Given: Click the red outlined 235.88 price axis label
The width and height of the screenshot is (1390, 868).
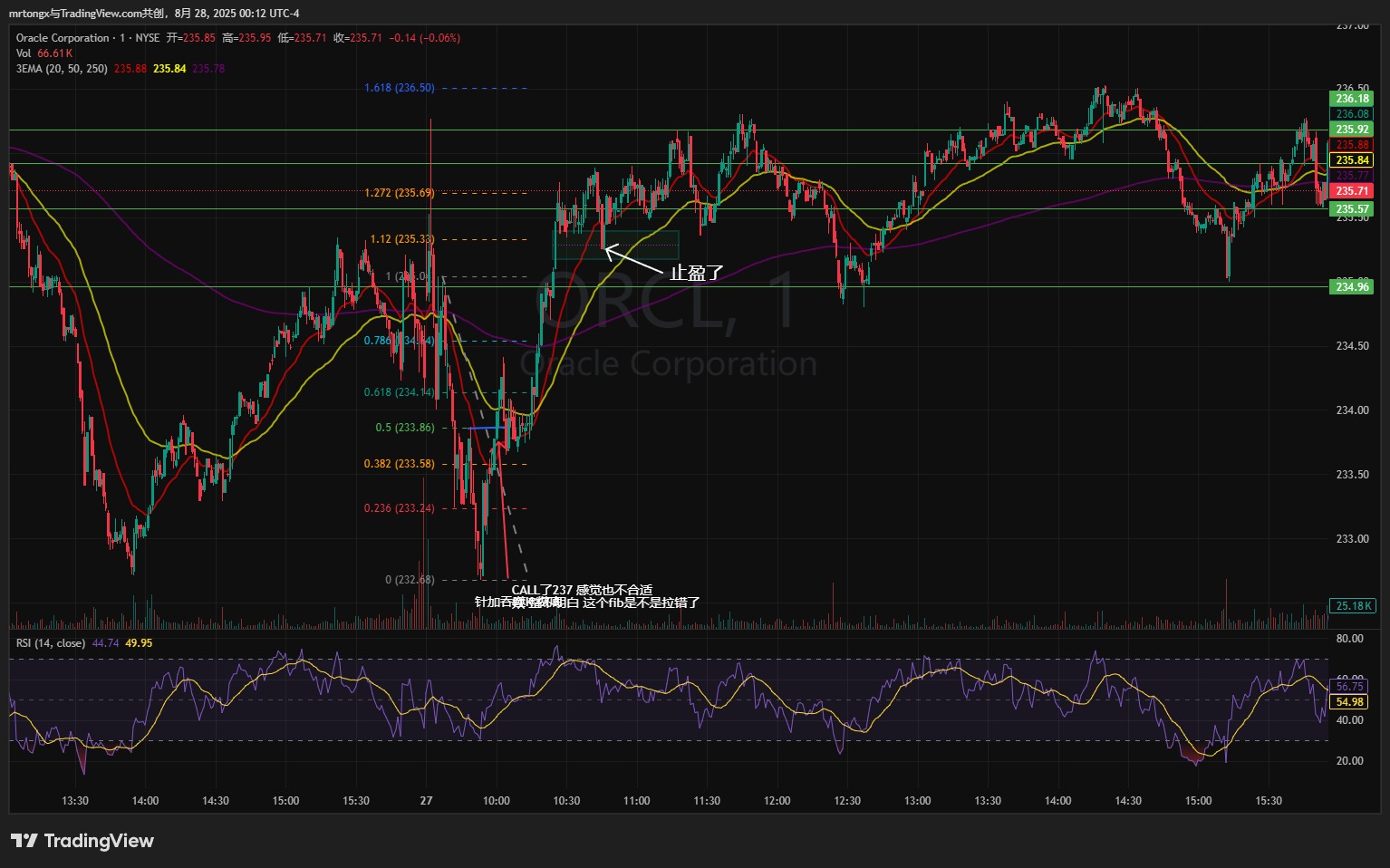Looking at the screenshot, I should (x=1352, y=145).
